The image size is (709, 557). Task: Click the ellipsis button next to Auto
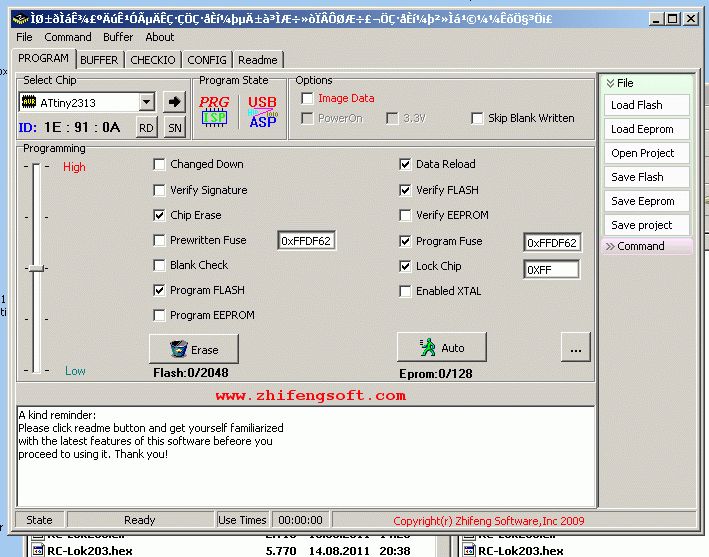click(576, 347)
